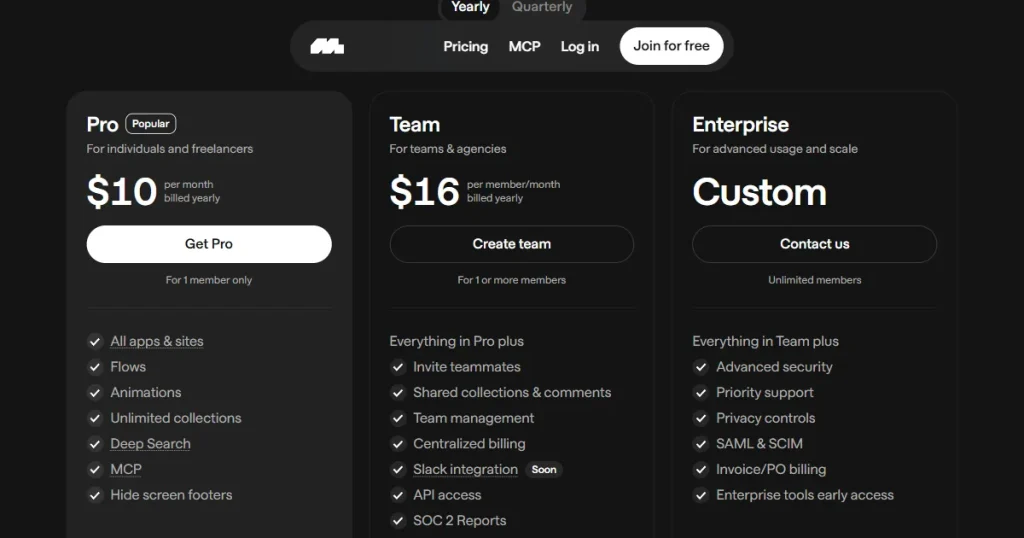Click the SAML & SCIM text
The width and height of the screenshot is (1024, 538).
759,444
